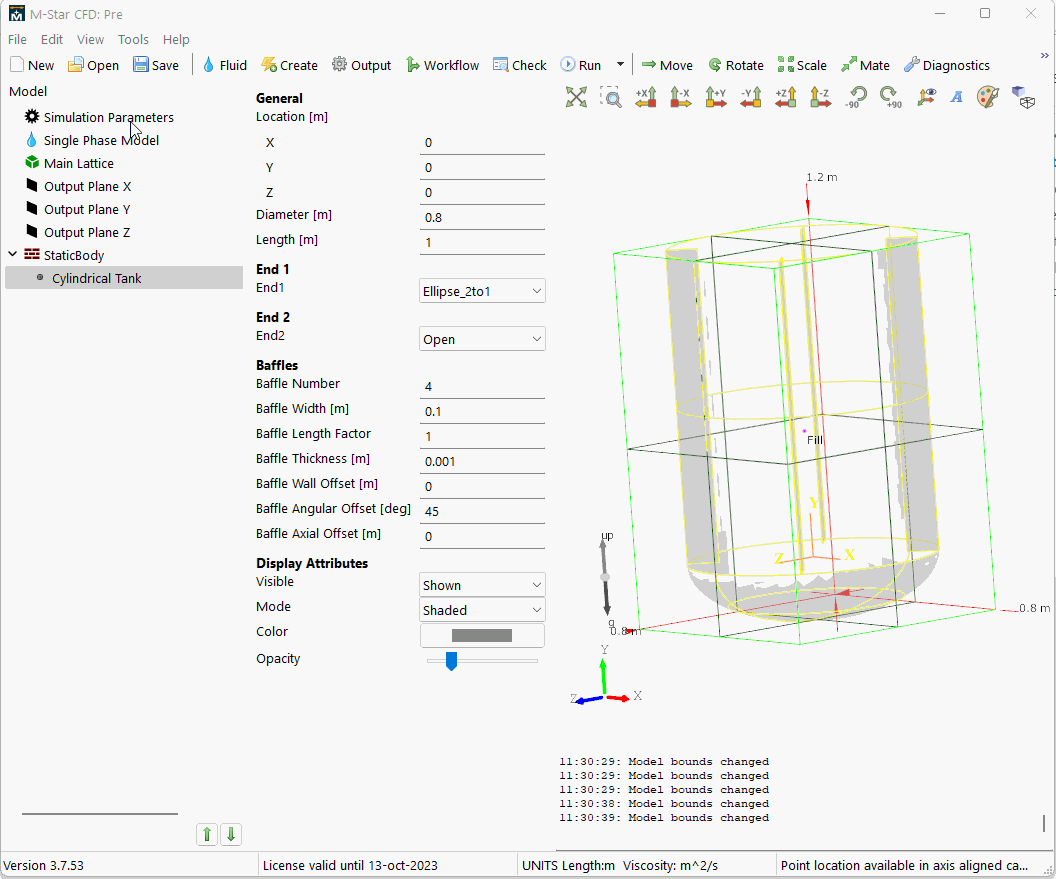Screen dimensions: 1056x879
Task: Set camera to -Z view
Action: [820, 97]
